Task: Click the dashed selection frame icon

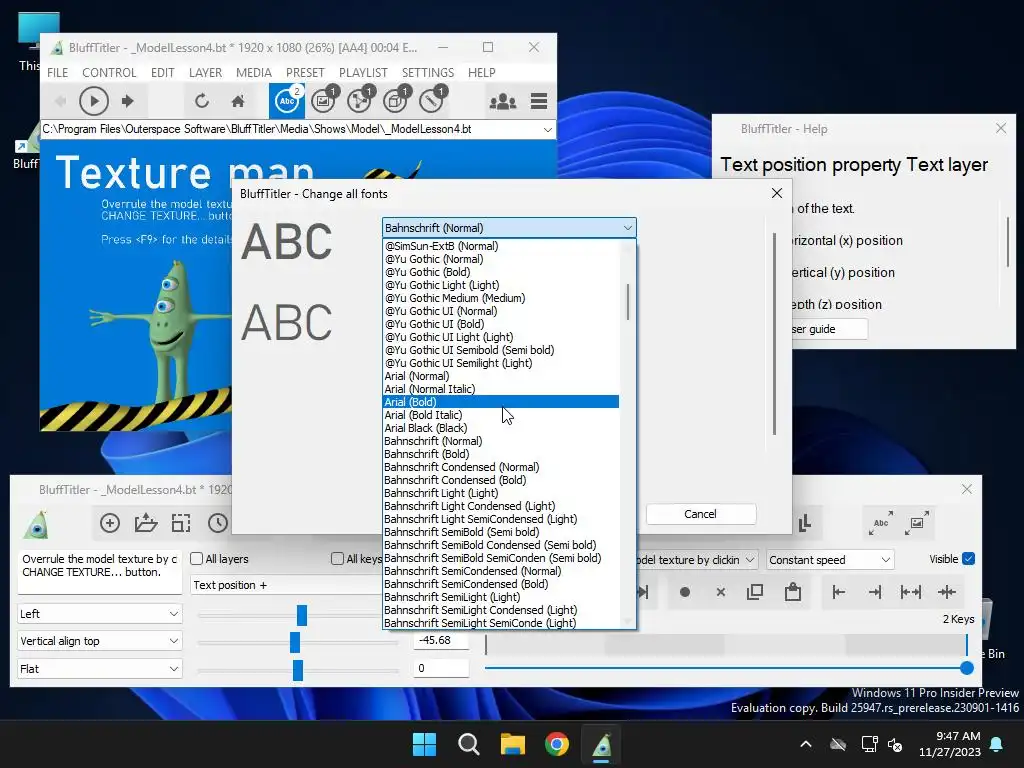Action: click(x=181, y=523)
